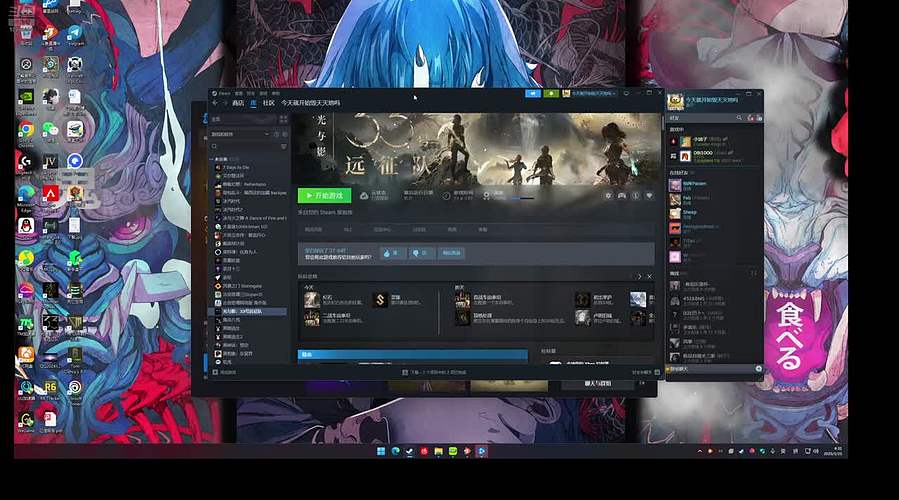Open the Windows Start button
The height and width of the screenshot is (500, 899).
pyautogui.click(x=381, y=451)
